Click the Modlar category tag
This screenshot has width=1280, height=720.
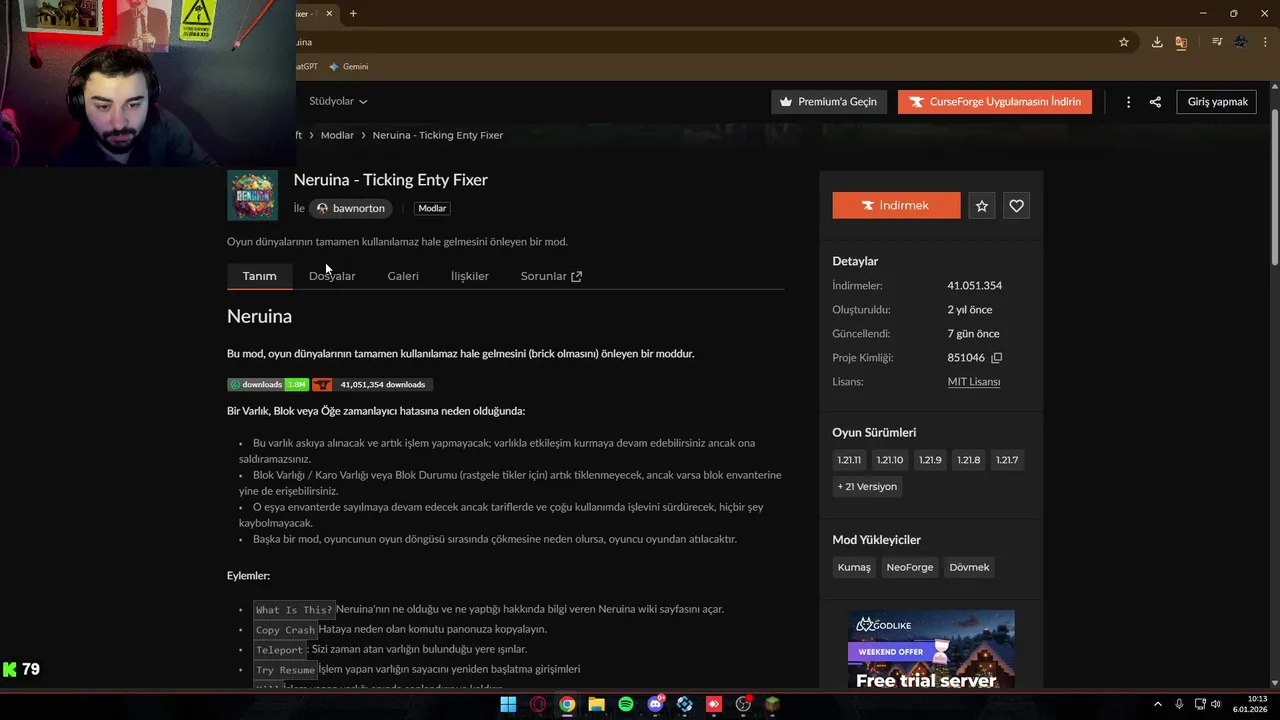click(x=432, y=208)
